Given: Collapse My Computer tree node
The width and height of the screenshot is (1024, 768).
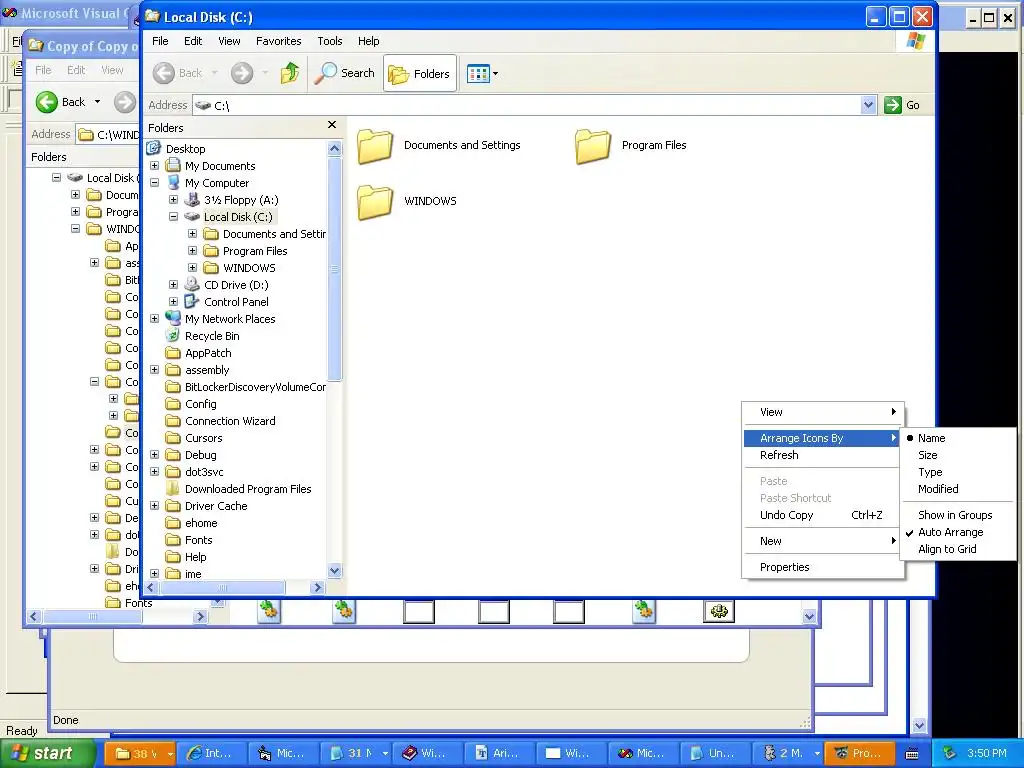Looking at the screenshot, I should tap(155, 183).
